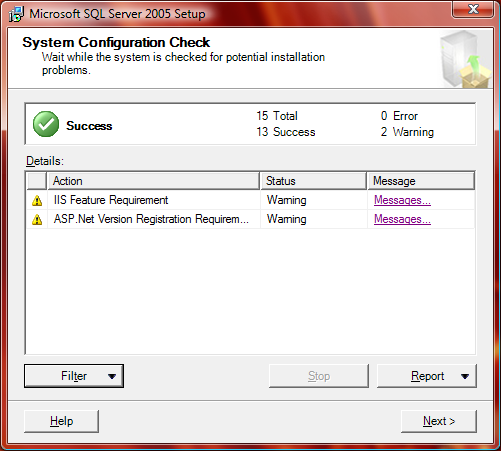Click the server box graphic in header
501x451 pixels.
465,59
